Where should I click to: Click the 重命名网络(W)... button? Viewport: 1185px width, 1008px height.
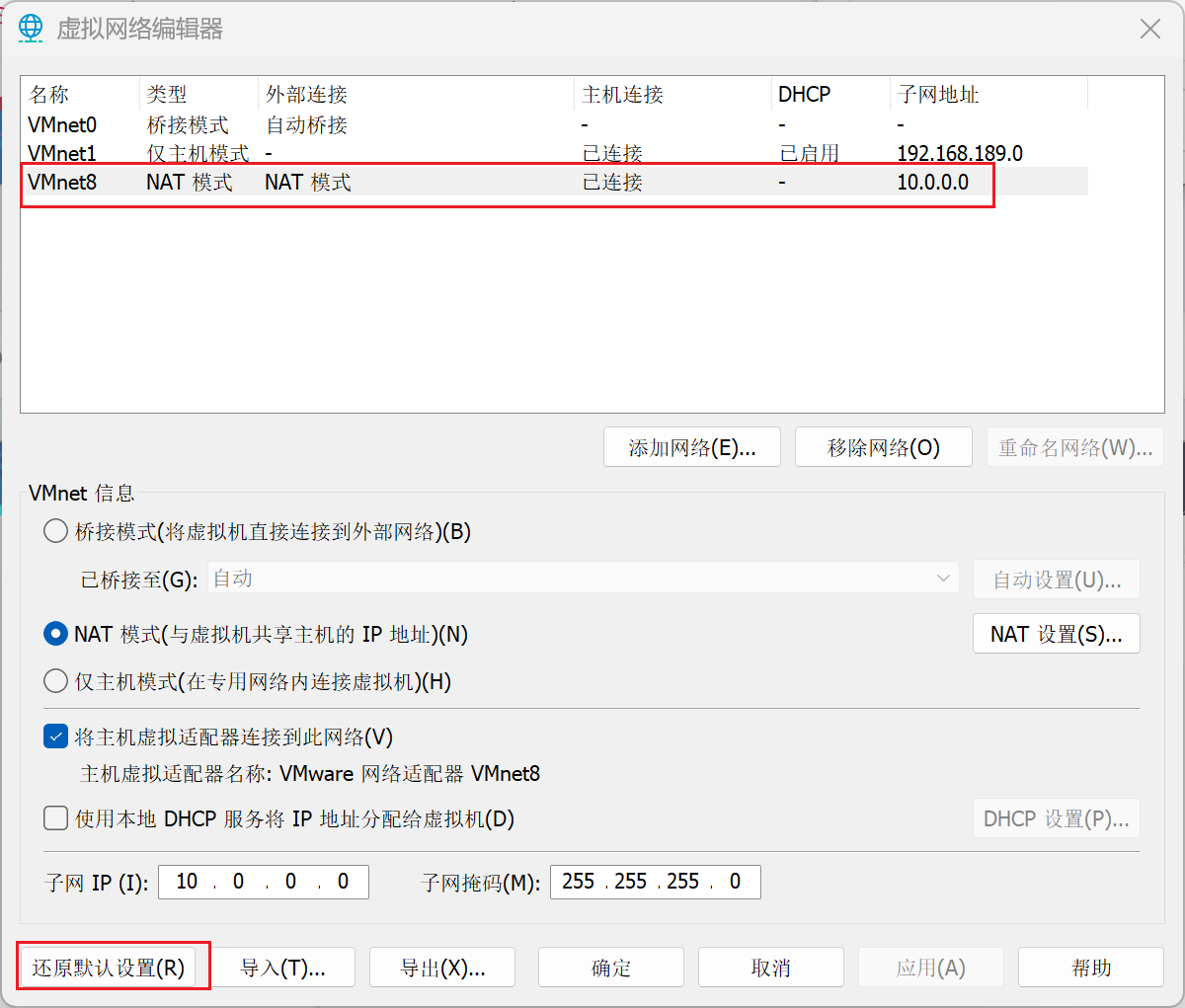[1075, 447]
